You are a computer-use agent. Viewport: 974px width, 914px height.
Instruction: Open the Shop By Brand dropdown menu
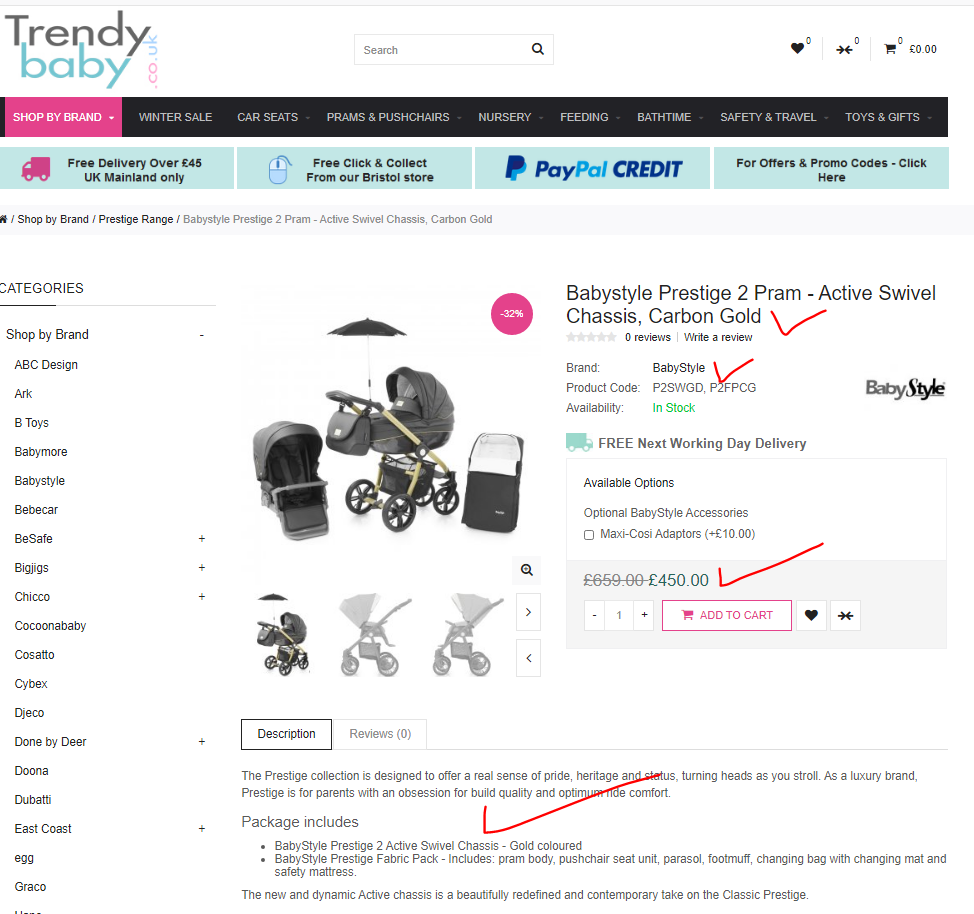click(63, 117)
